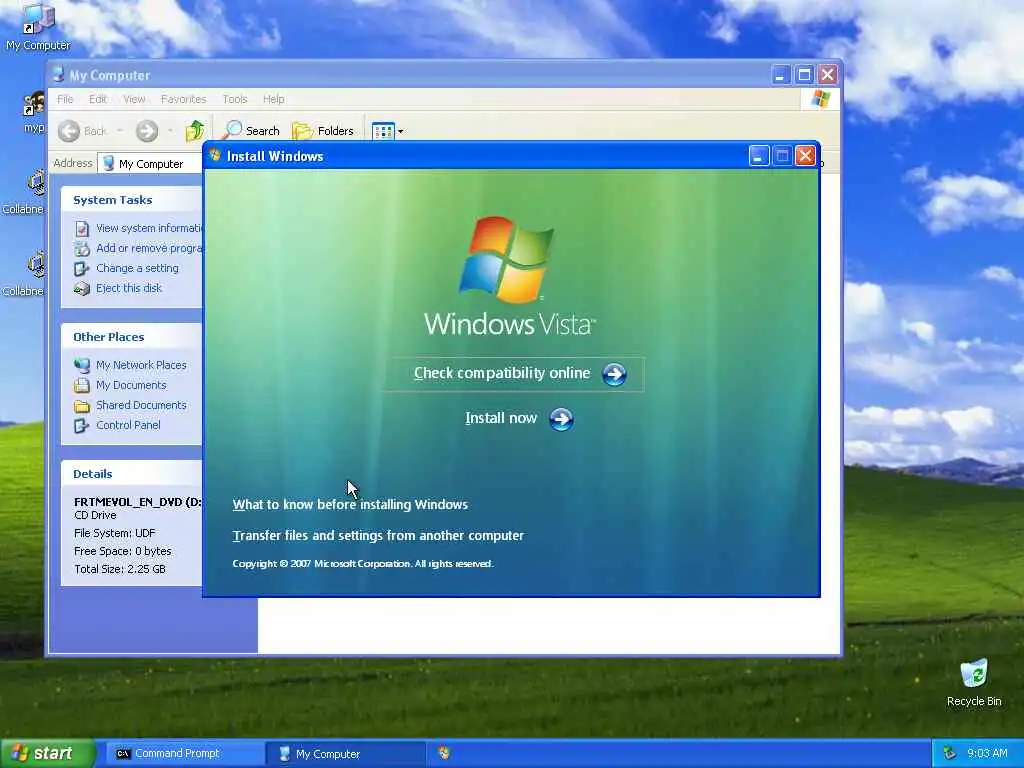
Task: Open View menu in My Computer
Action: point(134,99)
